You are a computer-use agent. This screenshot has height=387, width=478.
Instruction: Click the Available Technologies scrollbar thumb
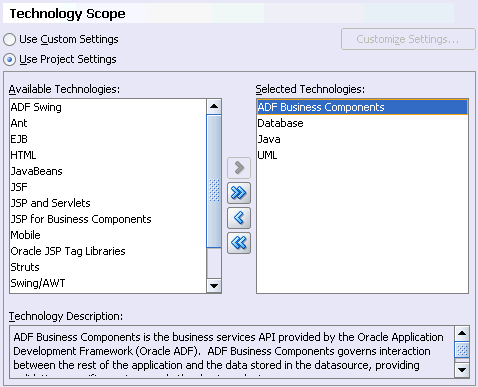click(x=214, y=181)
